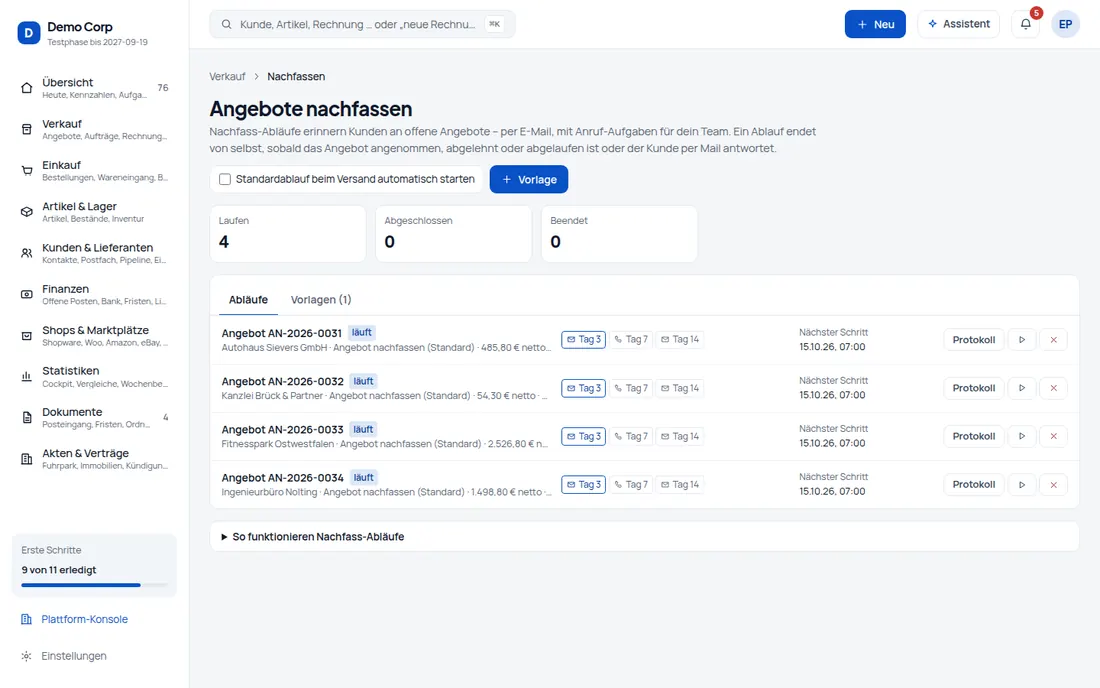Click the Einstellungen label
The width and height of the screenshot is (1100, 688).
pyautogui.click(x=74, y=656)
